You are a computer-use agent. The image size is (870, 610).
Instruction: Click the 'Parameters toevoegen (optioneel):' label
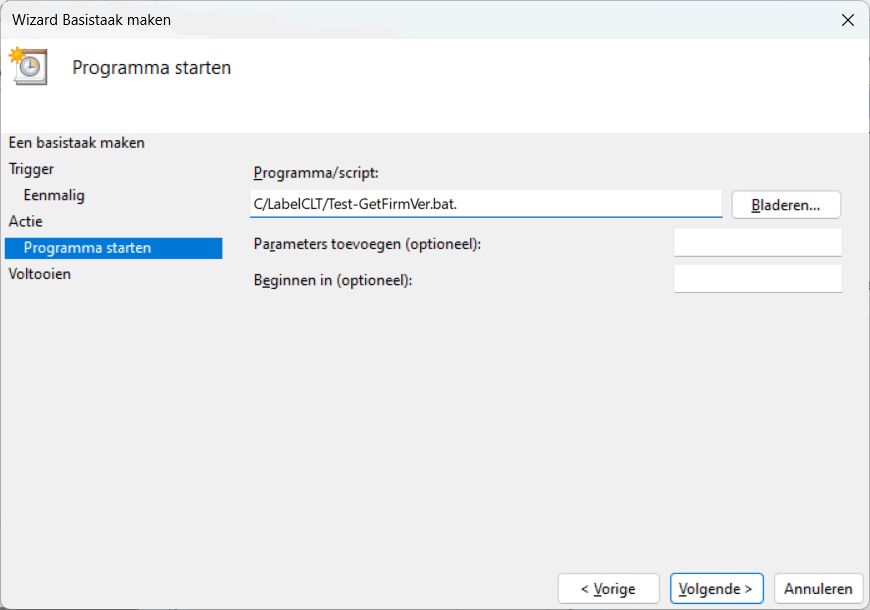(x=367, y=243)
